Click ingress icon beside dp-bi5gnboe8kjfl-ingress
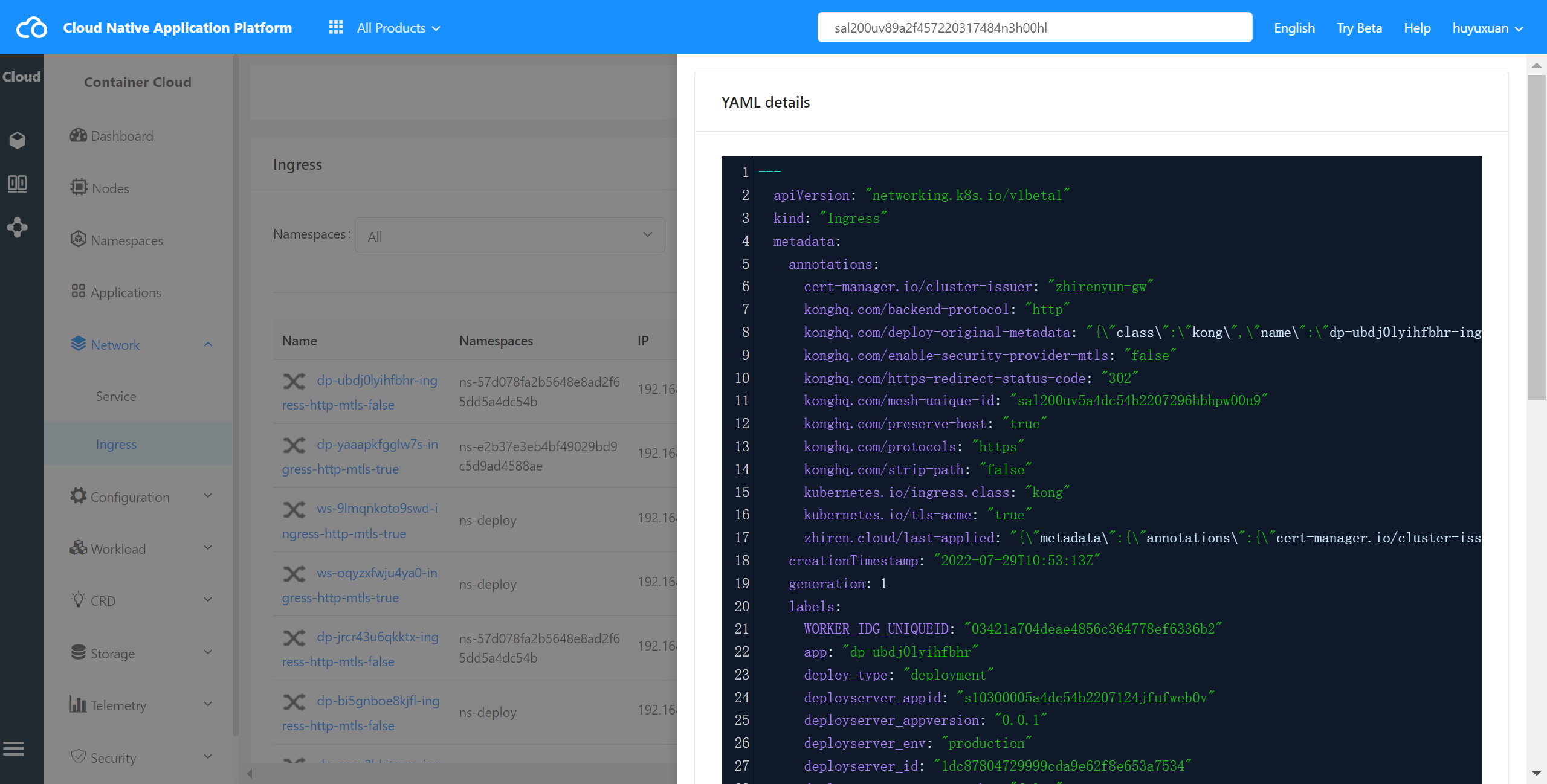 click(294, 701)
